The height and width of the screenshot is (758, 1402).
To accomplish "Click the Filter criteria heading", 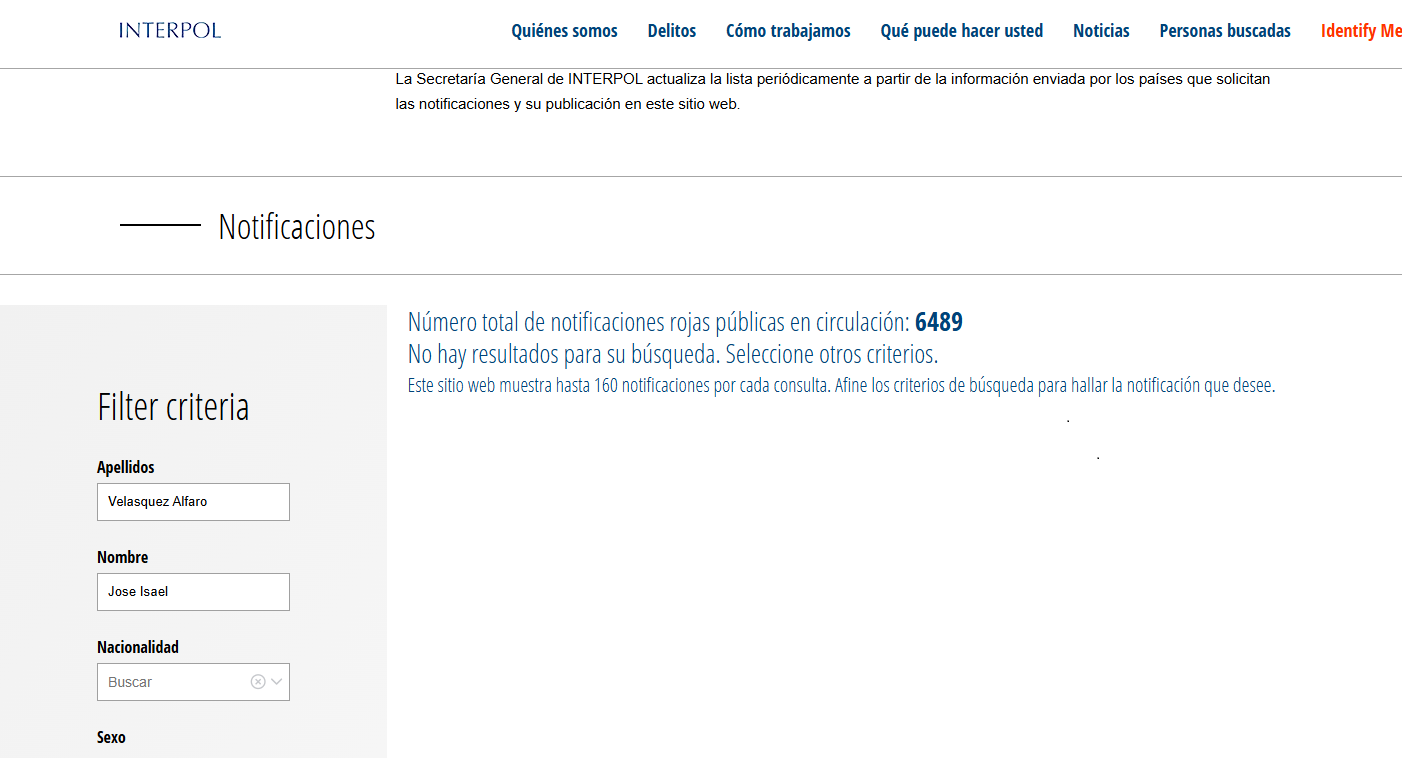I will pos(173,407).
